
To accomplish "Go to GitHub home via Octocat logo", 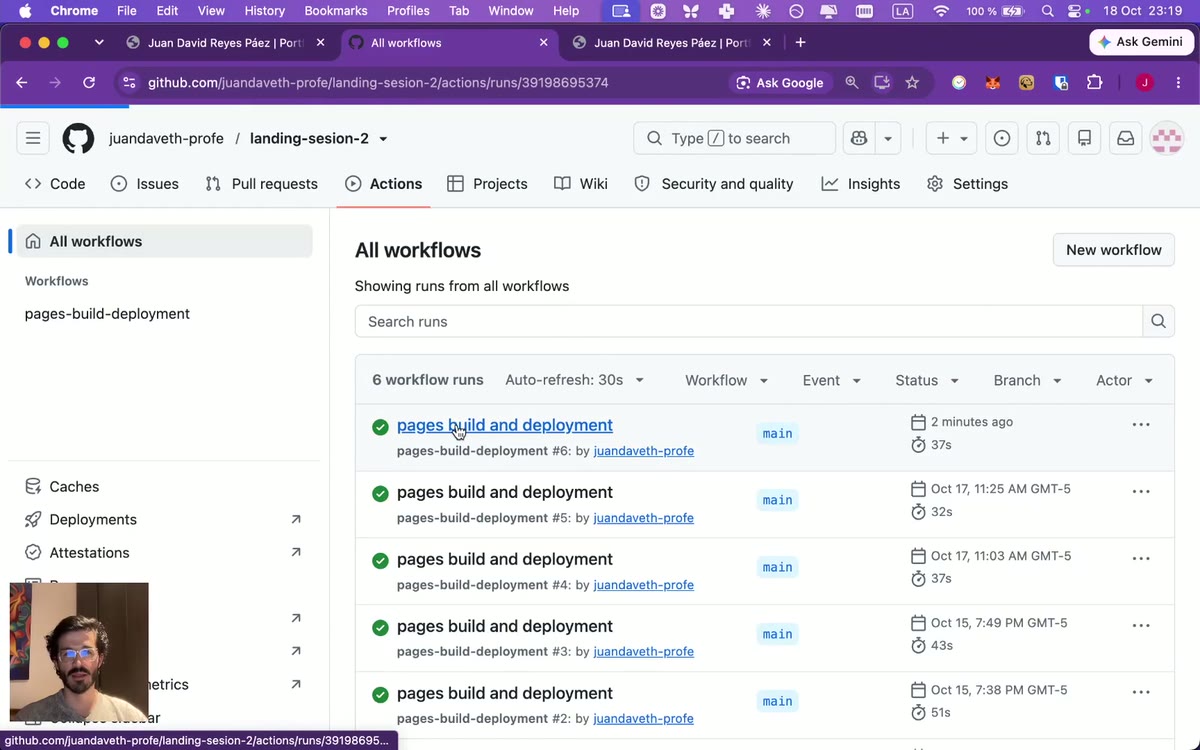I will pyautogui.click(x=79, y=138).
